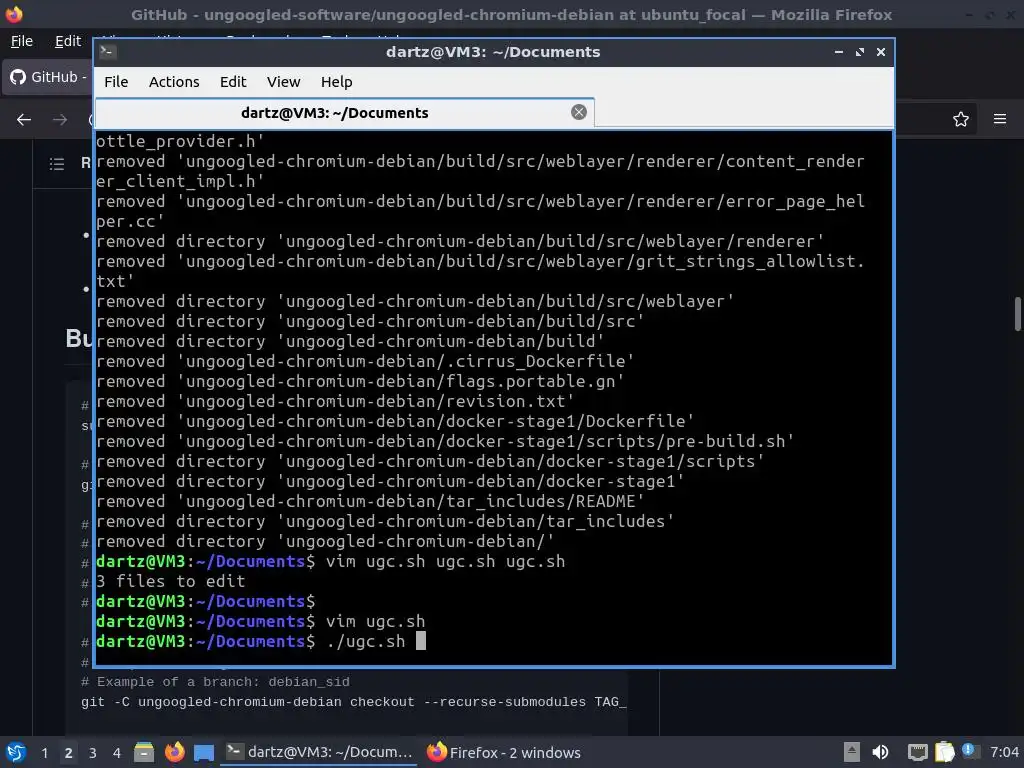This screenshot has width=1024, height=768.
Task: Open the volume control in the system tray
Action: pyautogui.click(x=880, y=752)
